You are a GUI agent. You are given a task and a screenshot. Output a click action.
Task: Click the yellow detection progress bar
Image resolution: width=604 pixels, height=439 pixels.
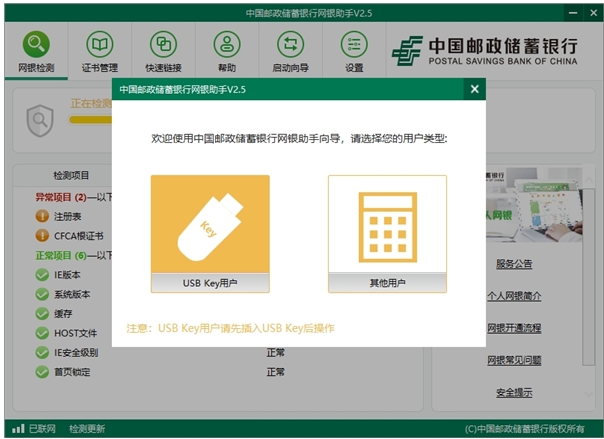91,120
